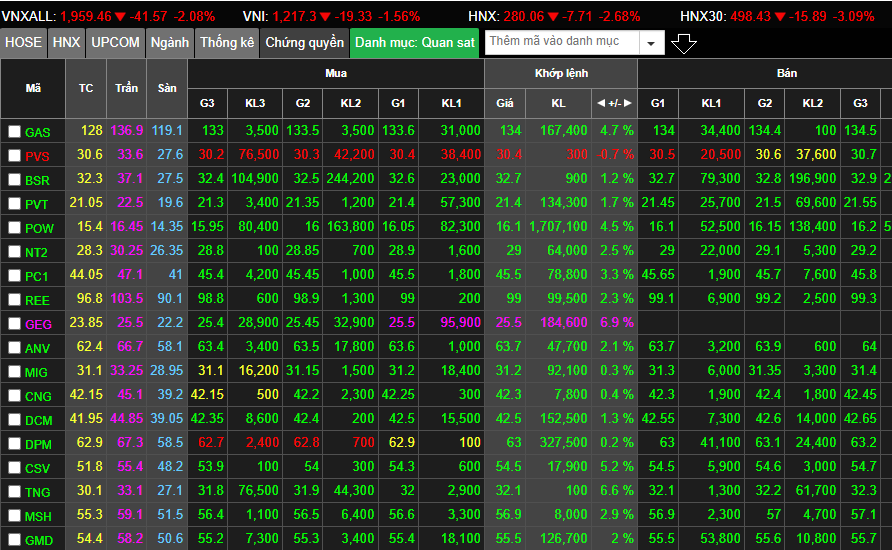Open the Ngành tab
The height and width of the screenshot is (550, 892).
tap(170, 43)
